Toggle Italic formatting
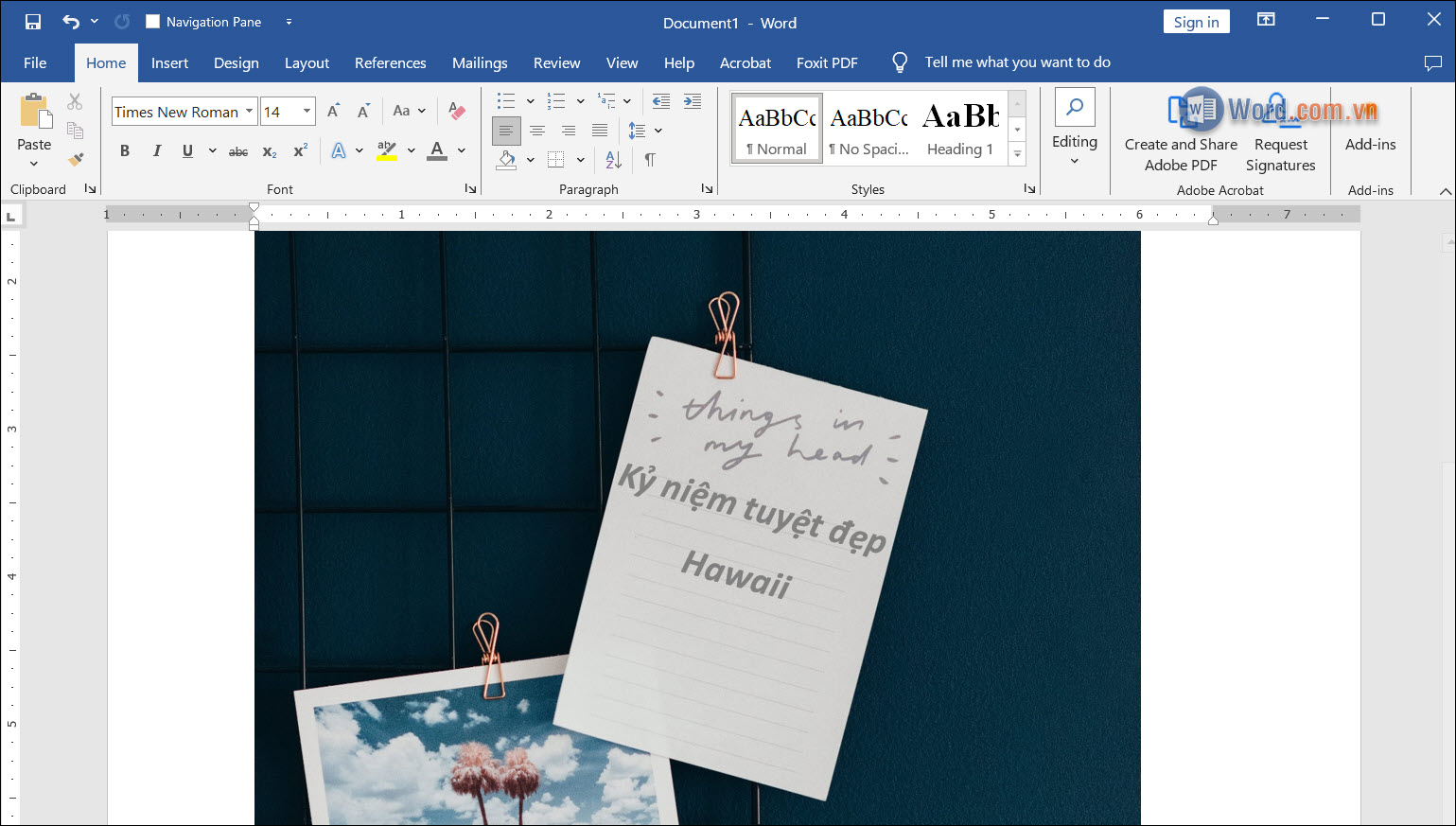The height and width of the screenshot is (826, 1456). 157,151
